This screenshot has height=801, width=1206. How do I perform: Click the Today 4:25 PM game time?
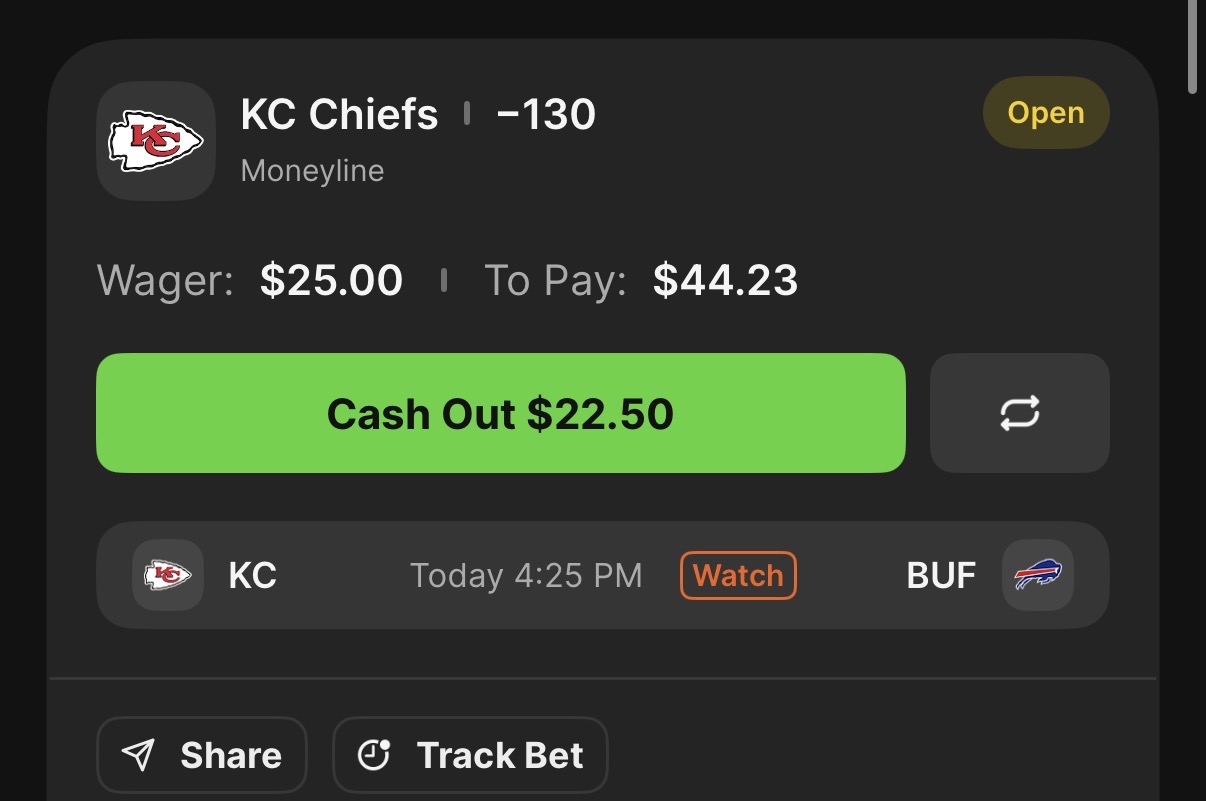click(526, 576)
